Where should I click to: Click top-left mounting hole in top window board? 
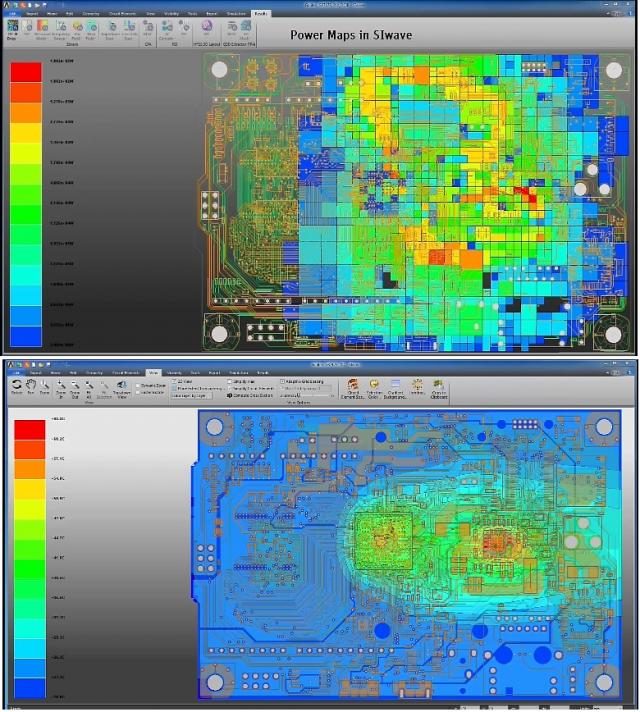219,70
